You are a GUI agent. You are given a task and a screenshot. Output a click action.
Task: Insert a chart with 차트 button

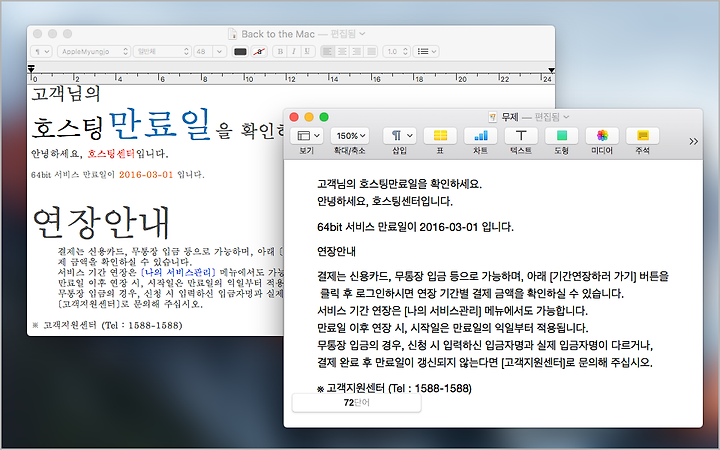[480, 135]
